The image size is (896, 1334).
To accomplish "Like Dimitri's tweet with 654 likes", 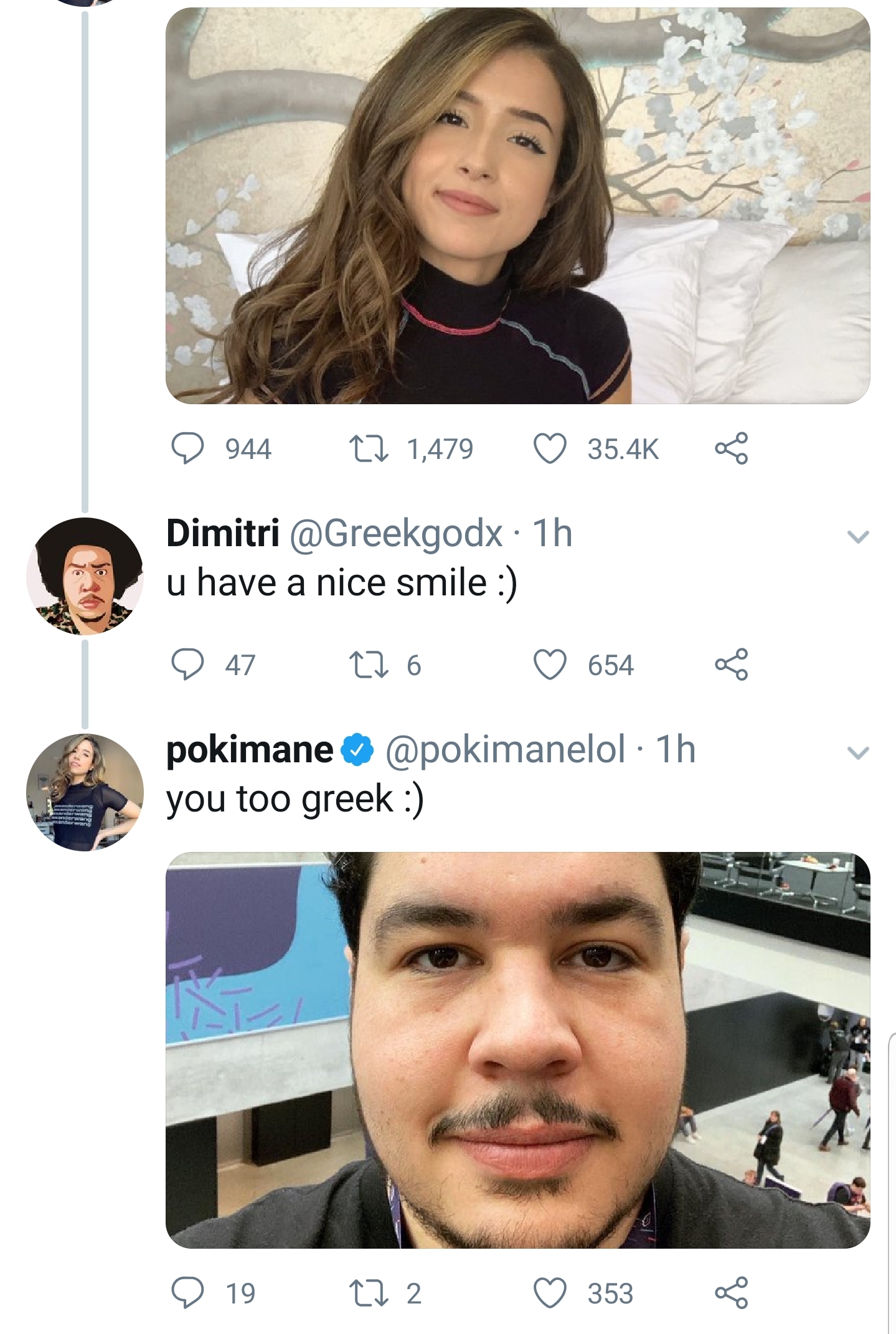I will coord(550,665).
